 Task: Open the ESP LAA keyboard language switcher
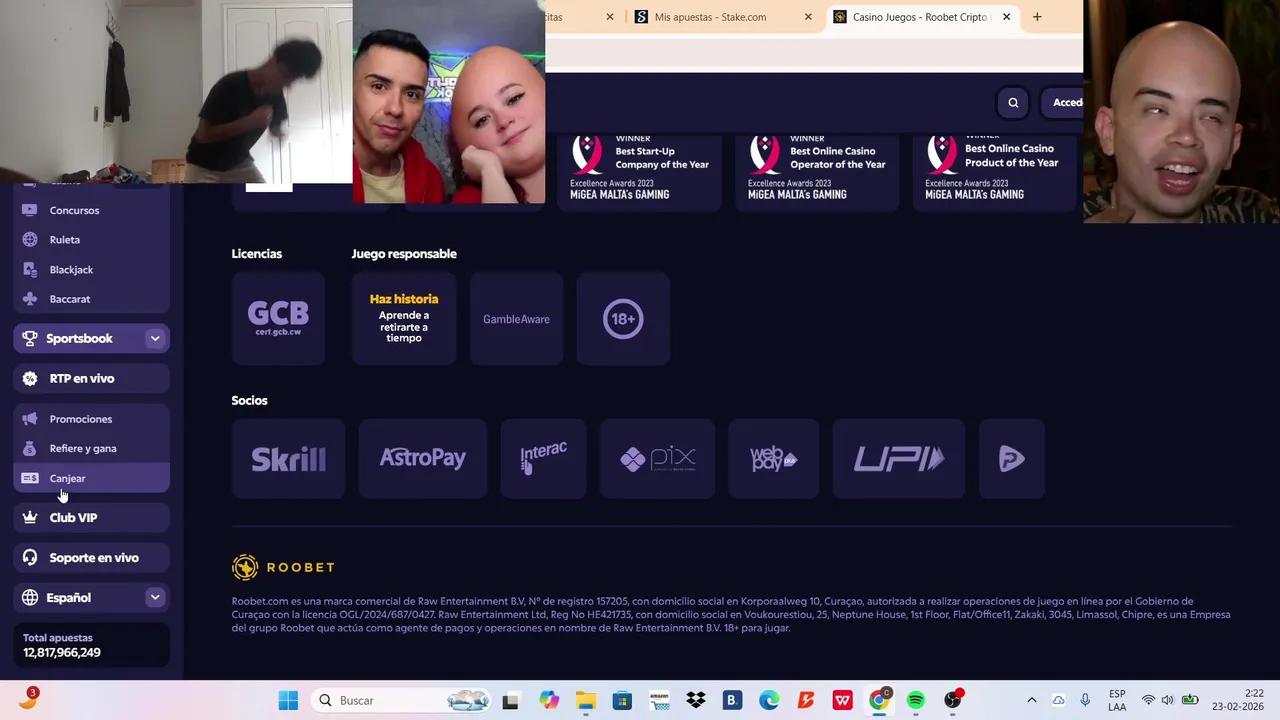click(x=1117, y=701)
